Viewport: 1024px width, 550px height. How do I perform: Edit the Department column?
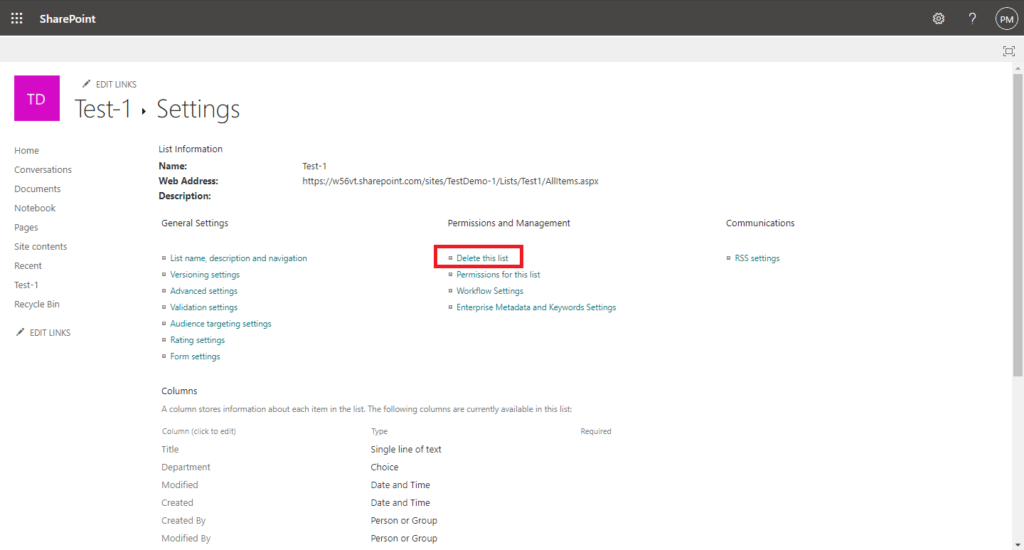pyautogui.click(x=186, y=467)
